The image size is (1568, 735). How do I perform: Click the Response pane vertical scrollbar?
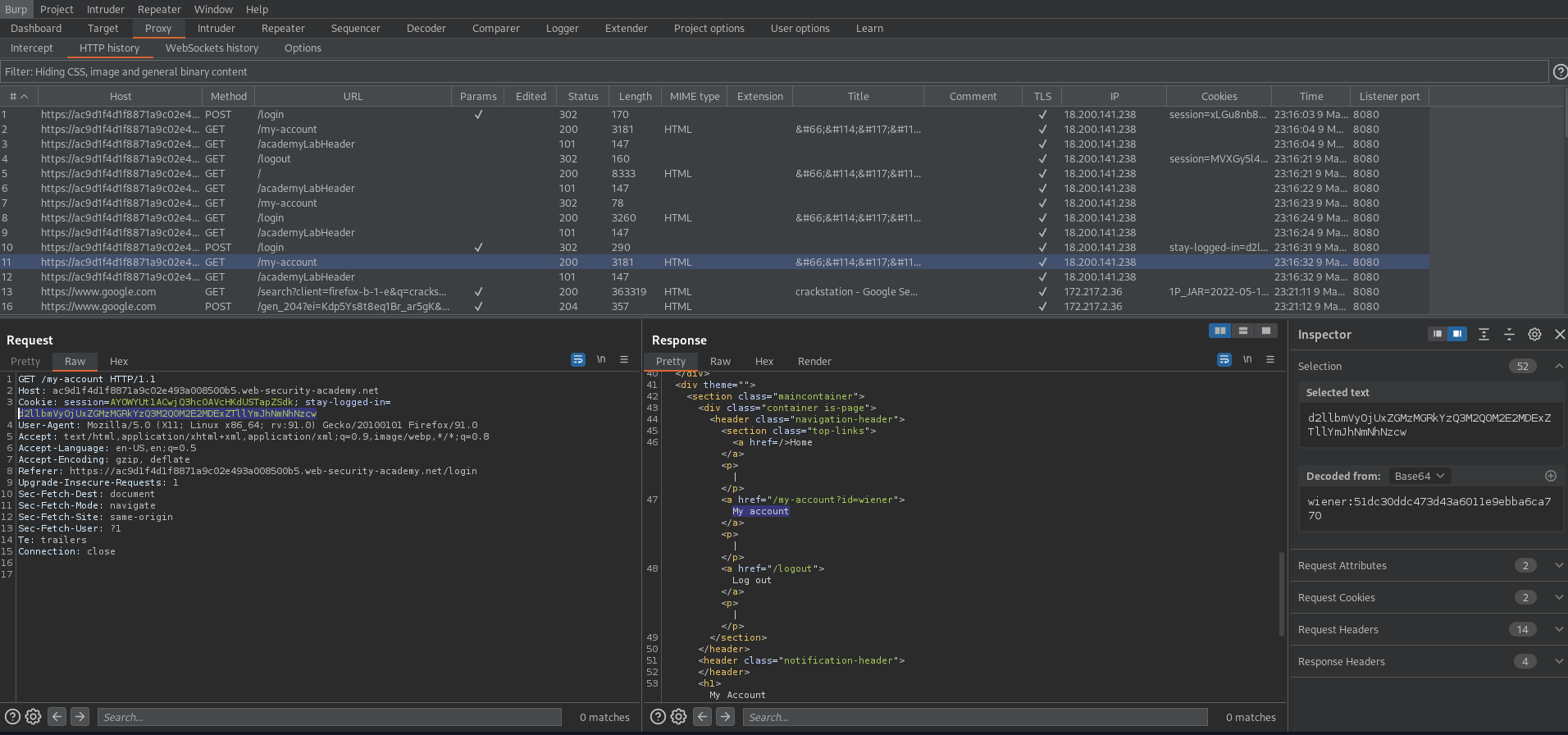tap(1281, 594)
